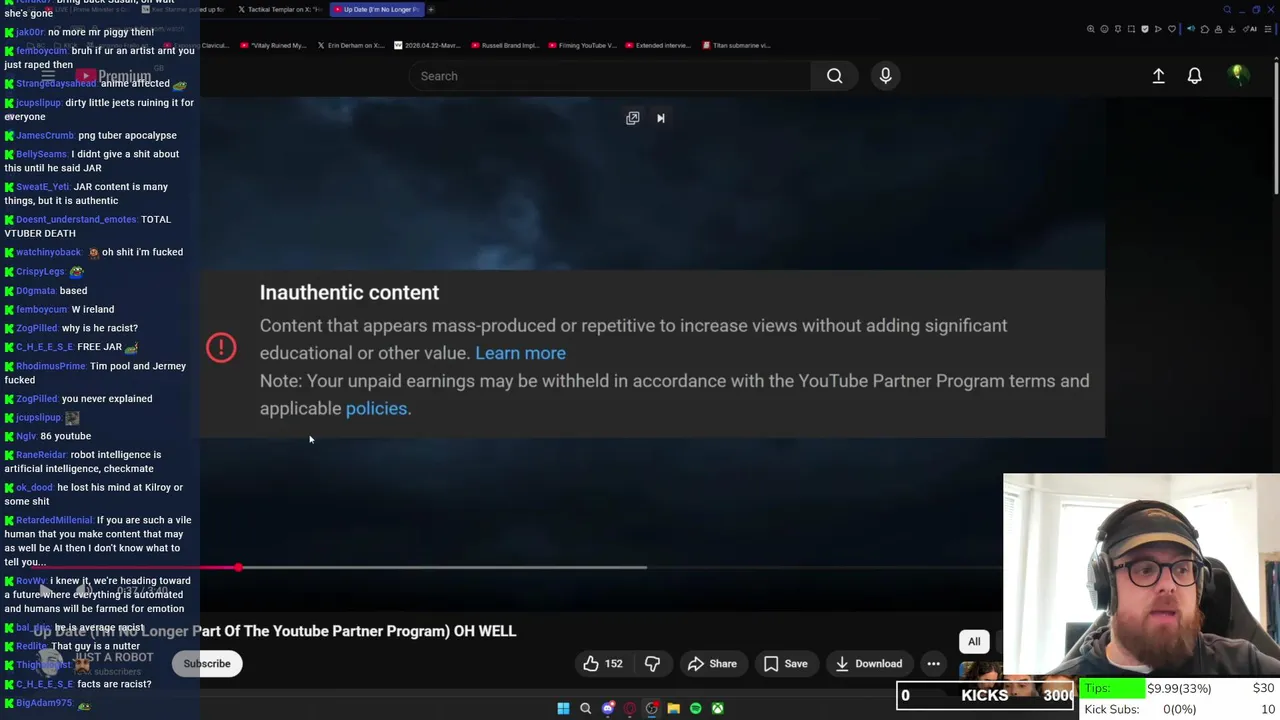Open YouTube notifications bell
Viewport: 1280px width, 720px height.
pyautogui.click(x=1194, y=76)
